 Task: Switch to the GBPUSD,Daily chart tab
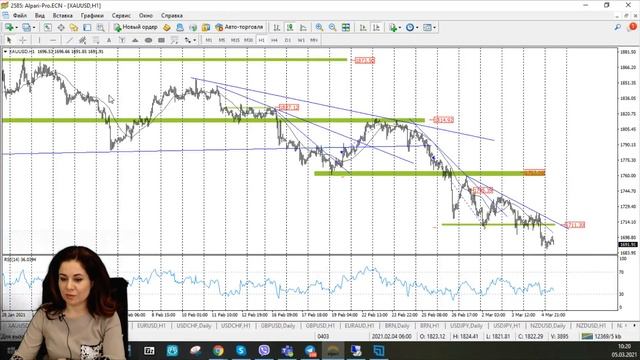click(278, 326)
